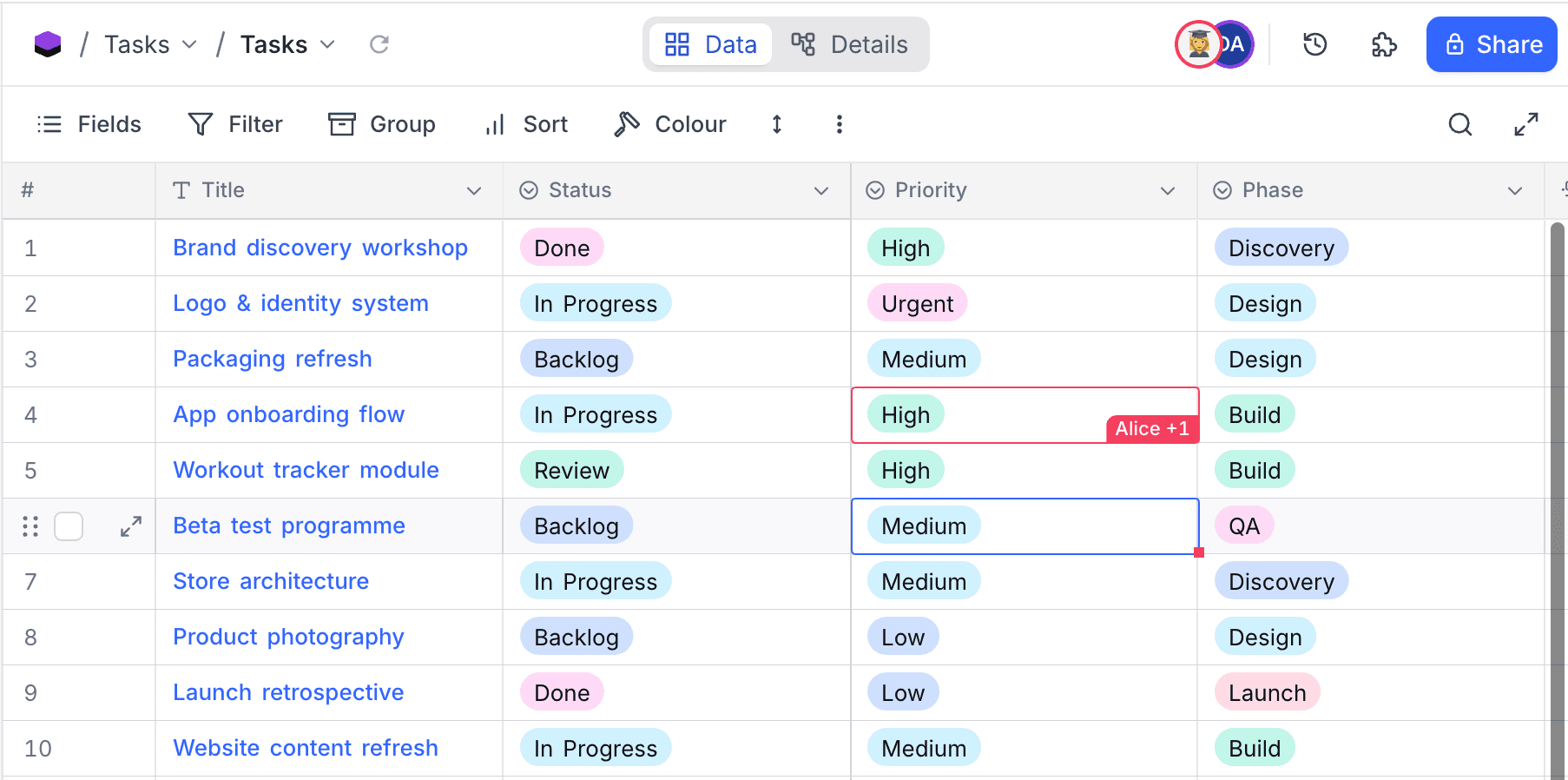The height and width of the screenshot is (780, 1568).
Task: Open the Title column dropdown arrow
Action: [474, 191]
